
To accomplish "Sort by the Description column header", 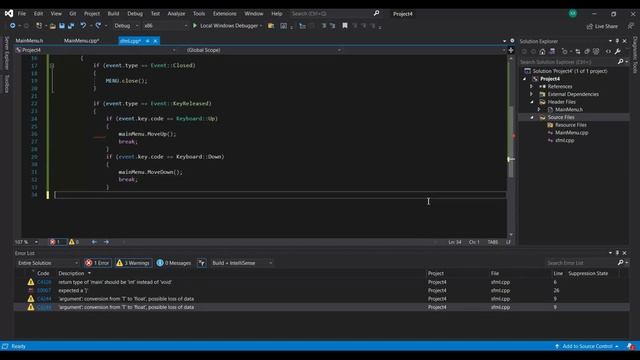I will (x=71, y=273).
